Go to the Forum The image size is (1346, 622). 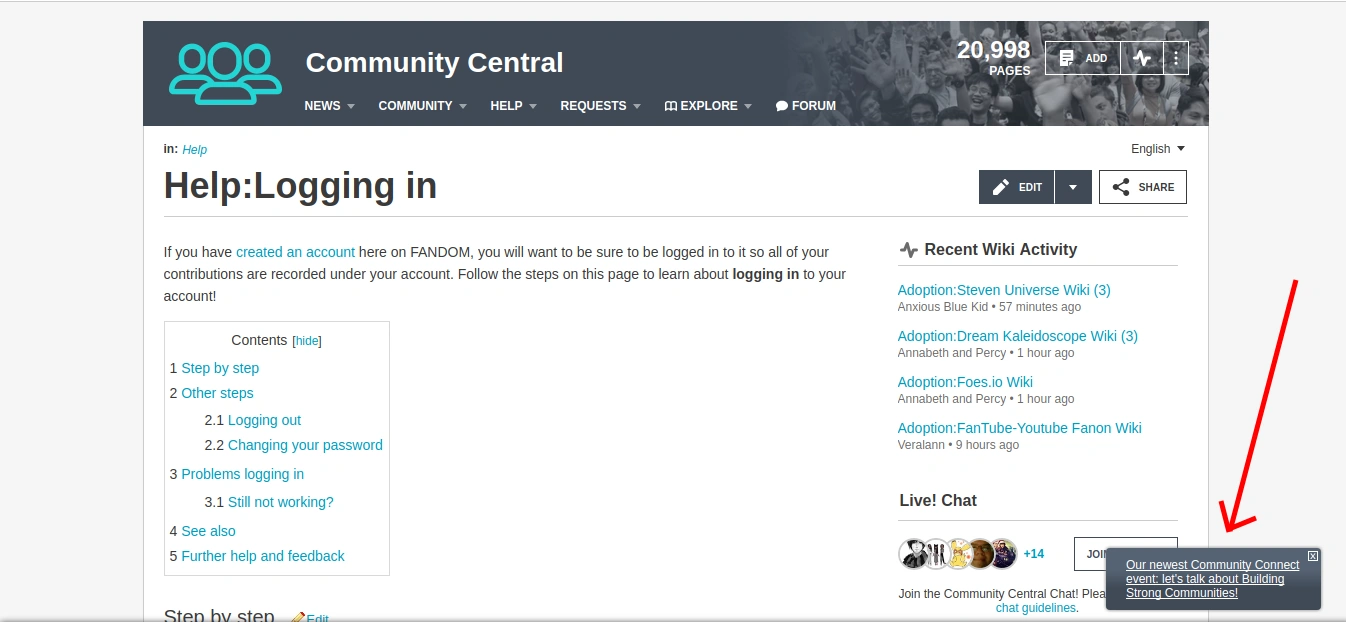tap(805, 106)
